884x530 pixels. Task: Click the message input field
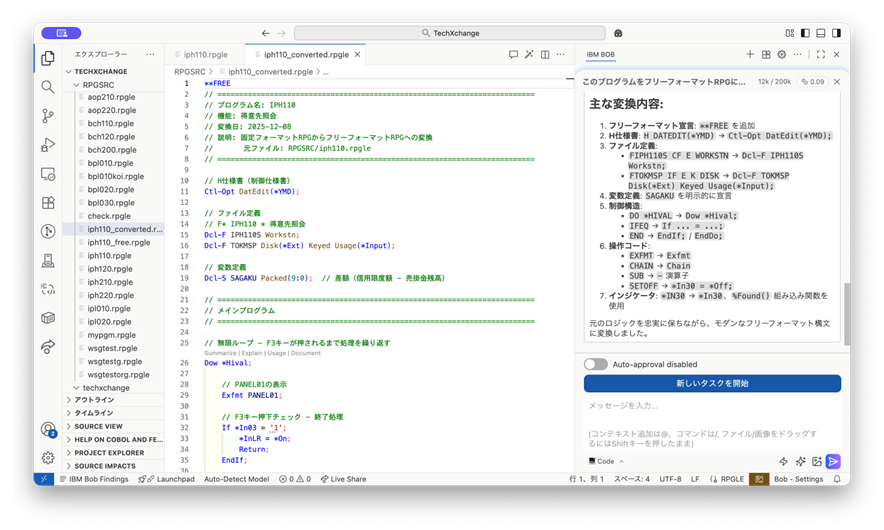coord(712,406)
